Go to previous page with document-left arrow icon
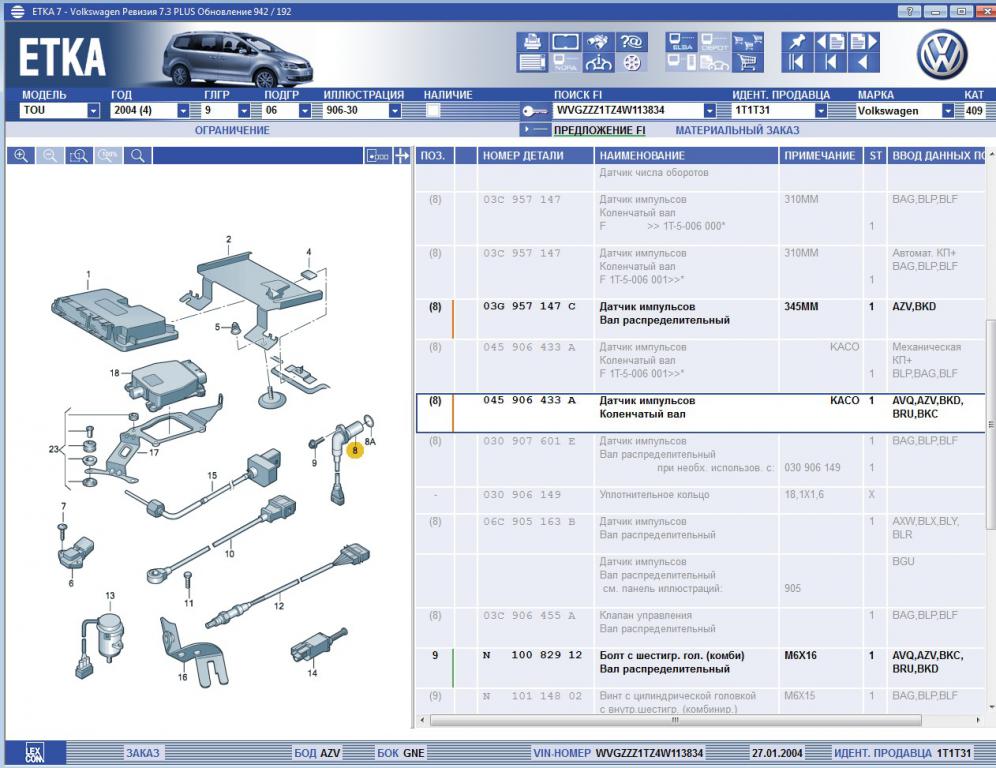This screenshot has height=768, width=996. (830, 42)
